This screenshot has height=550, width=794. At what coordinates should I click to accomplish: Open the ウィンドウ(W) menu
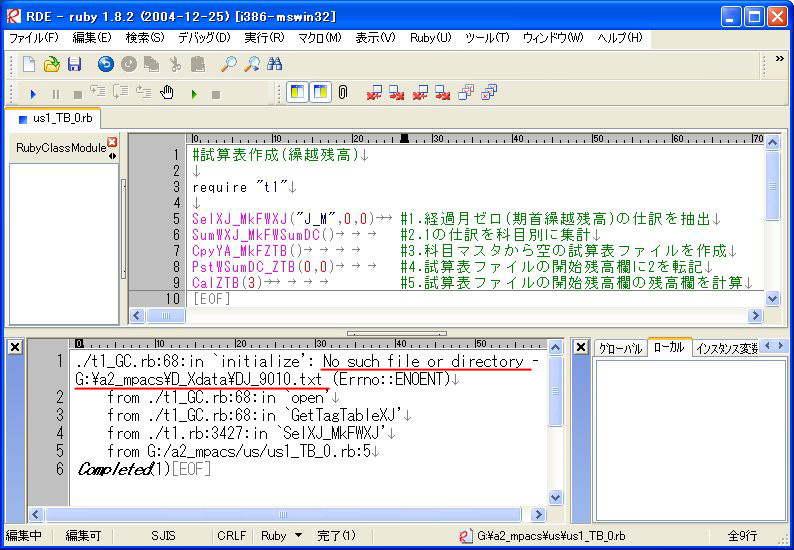click(x=553, y=38)
